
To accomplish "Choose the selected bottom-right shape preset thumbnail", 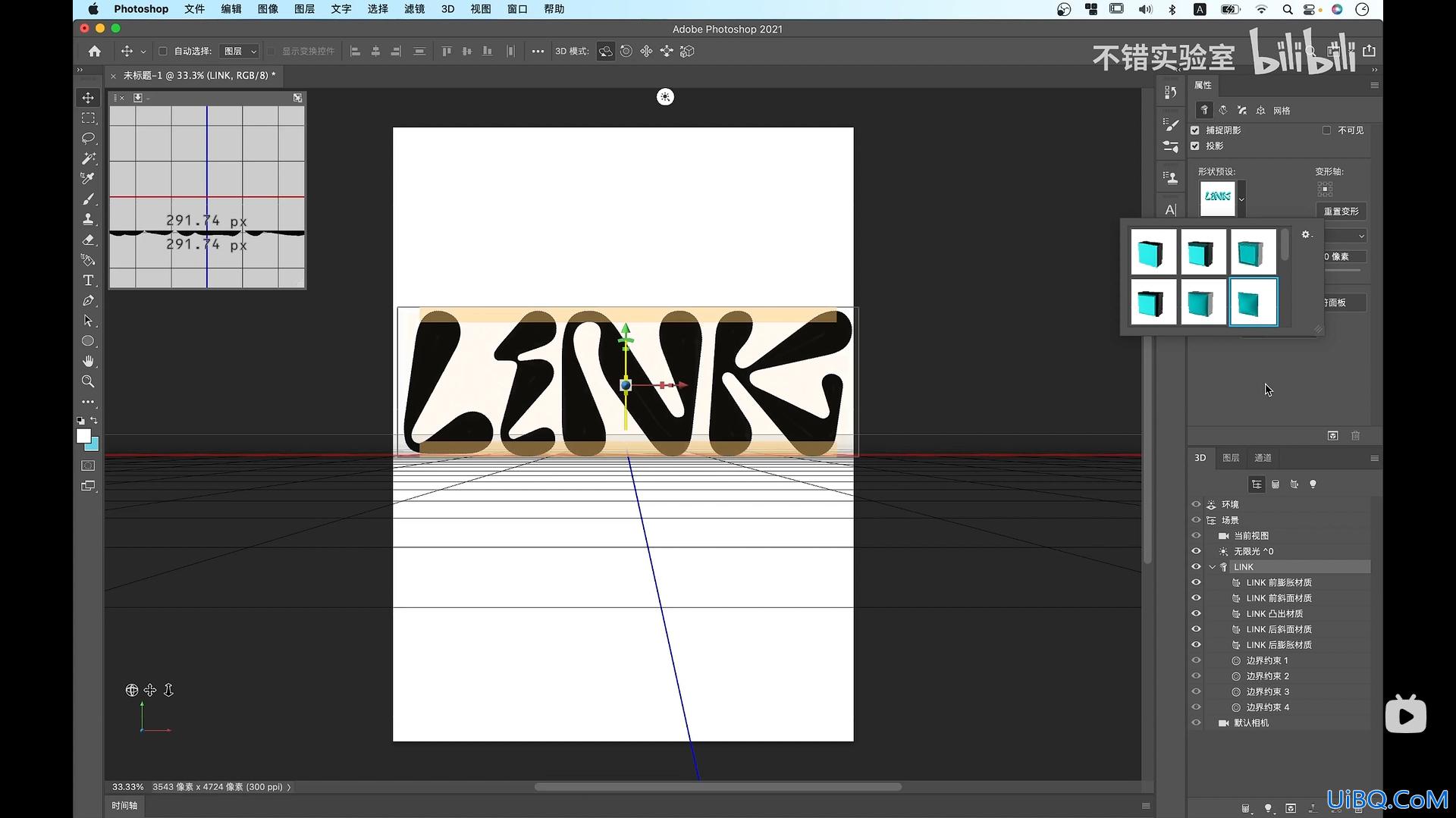I will pos(1253,302).
